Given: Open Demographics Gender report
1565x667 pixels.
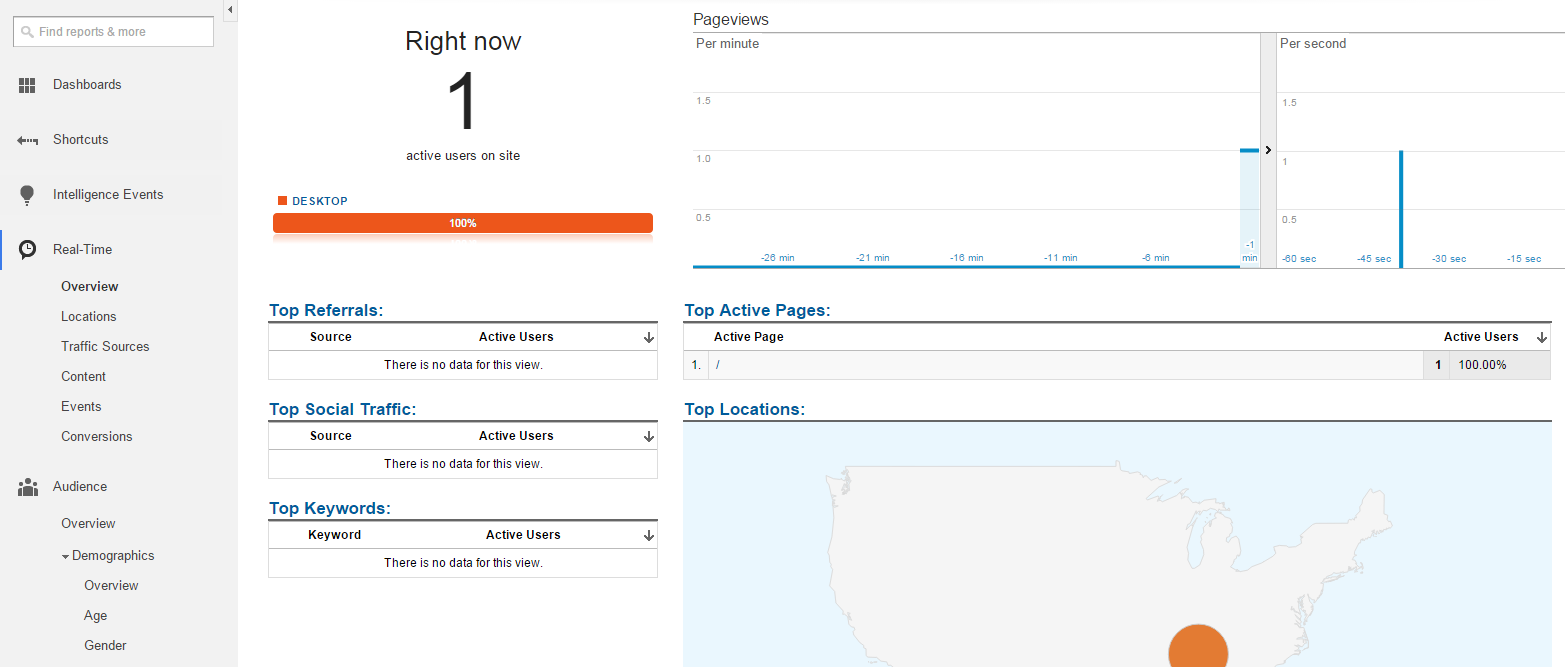Looking at the screenshot, I should 105,646.
